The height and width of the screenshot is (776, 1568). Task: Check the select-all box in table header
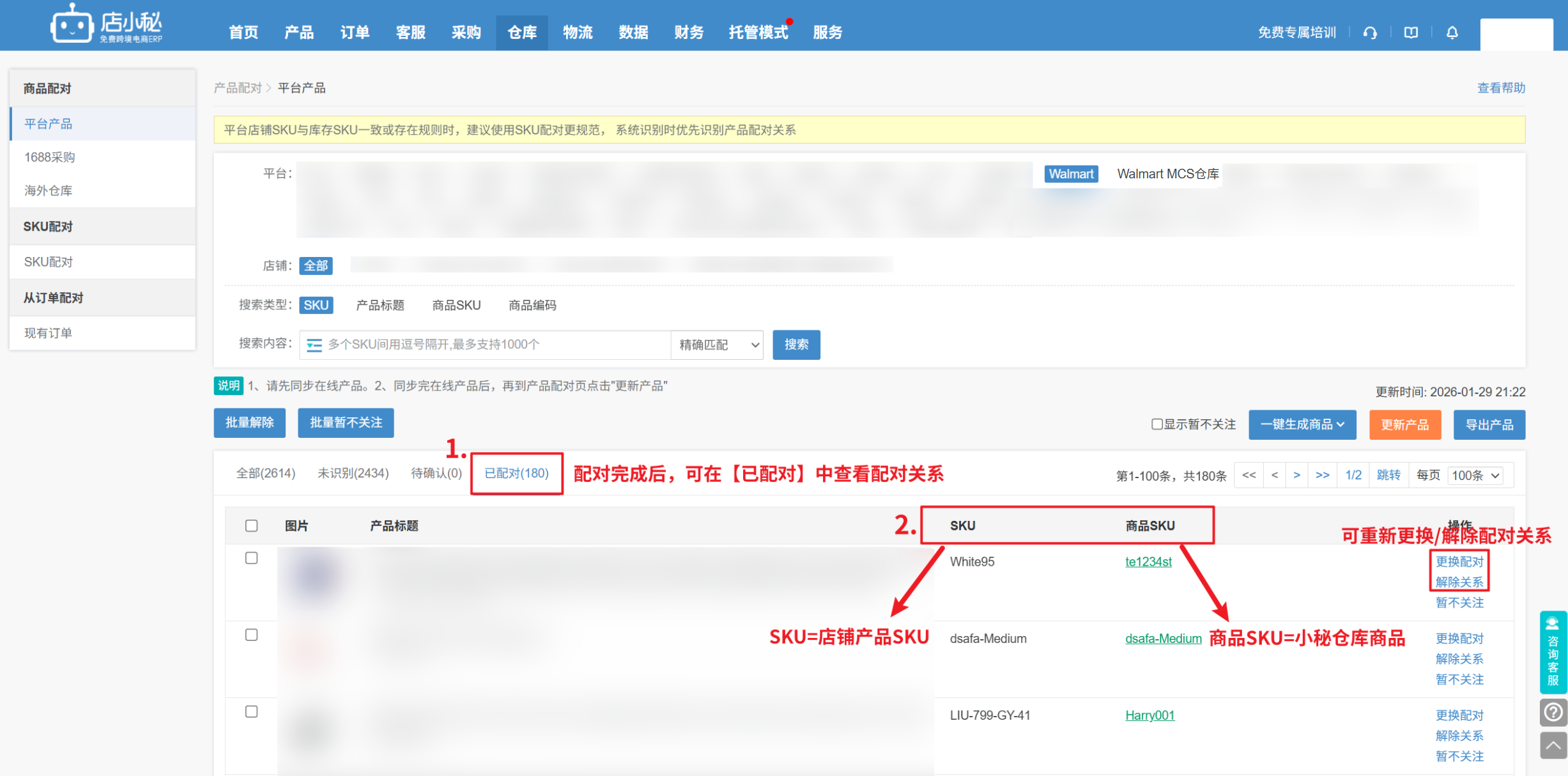click(x=252, y=525)
